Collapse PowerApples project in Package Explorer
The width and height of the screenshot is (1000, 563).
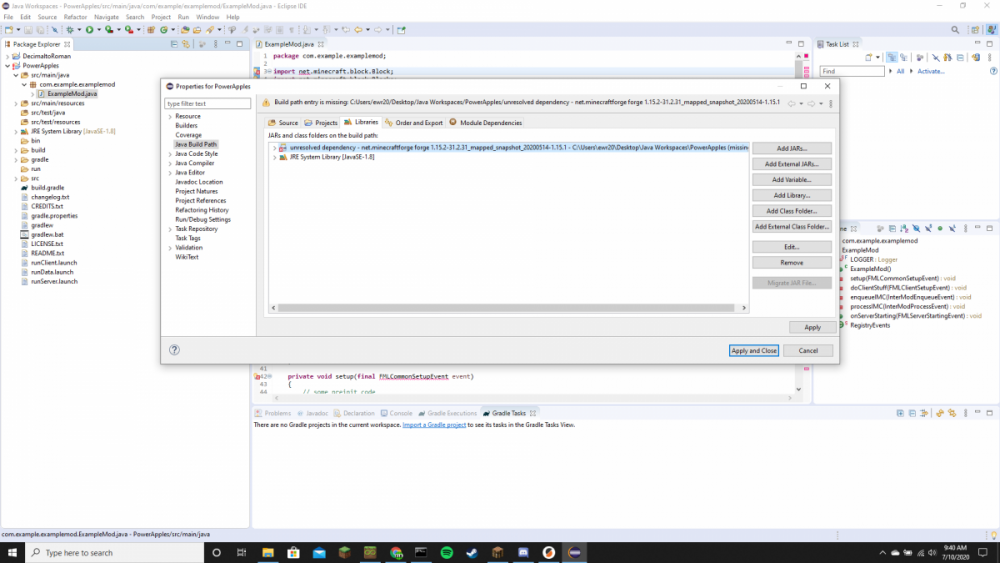[8, 66]
